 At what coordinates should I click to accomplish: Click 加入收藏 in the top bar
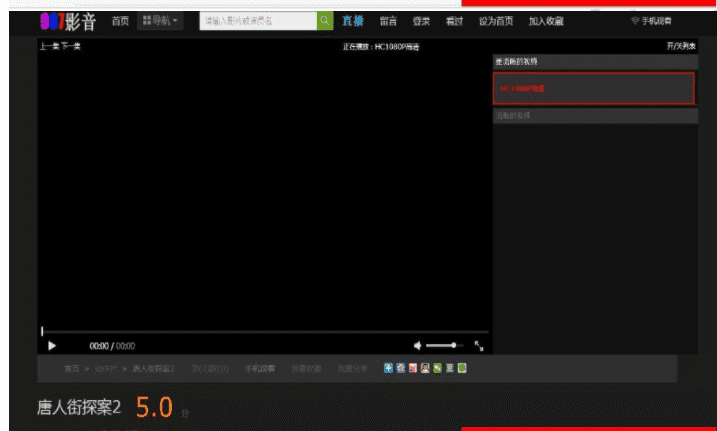[x=546, y=21]
